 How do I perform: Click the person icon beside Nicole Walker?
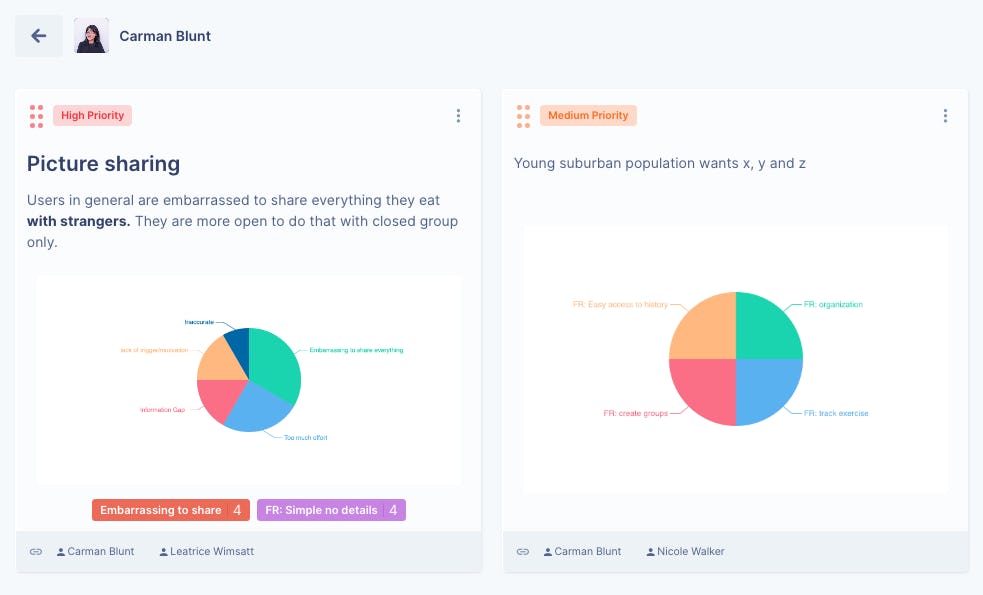click(x=651, y=551)
